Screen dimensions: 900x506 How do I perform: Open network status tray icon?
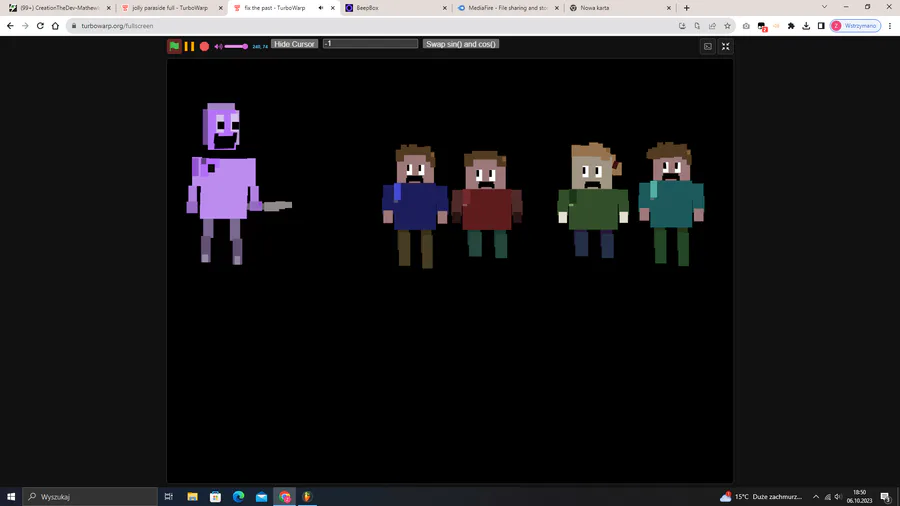(827, 497)
